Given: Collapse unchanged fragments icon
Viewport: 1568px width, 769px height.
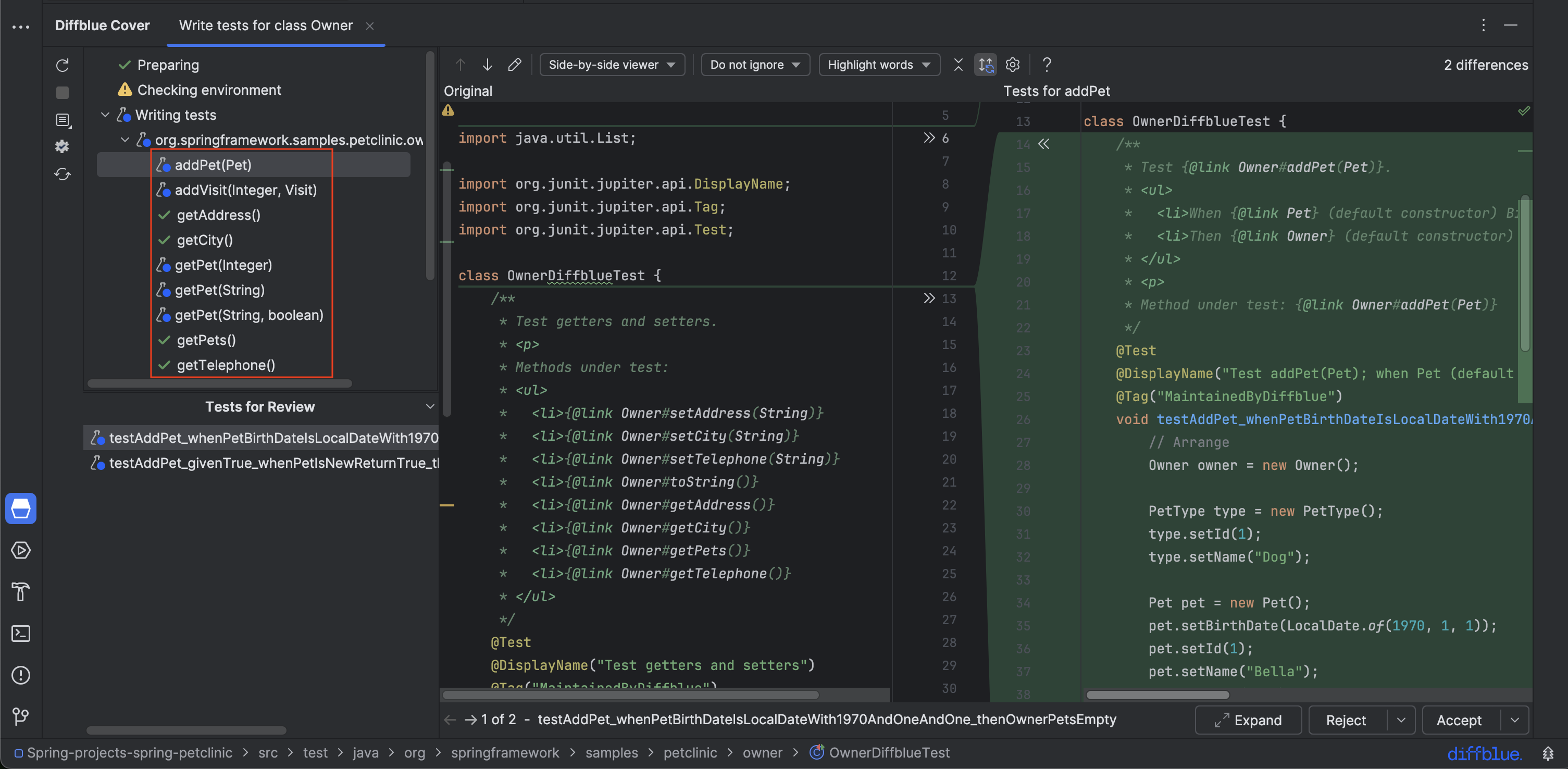Looking at the screenshot, I should coord(958,65).
